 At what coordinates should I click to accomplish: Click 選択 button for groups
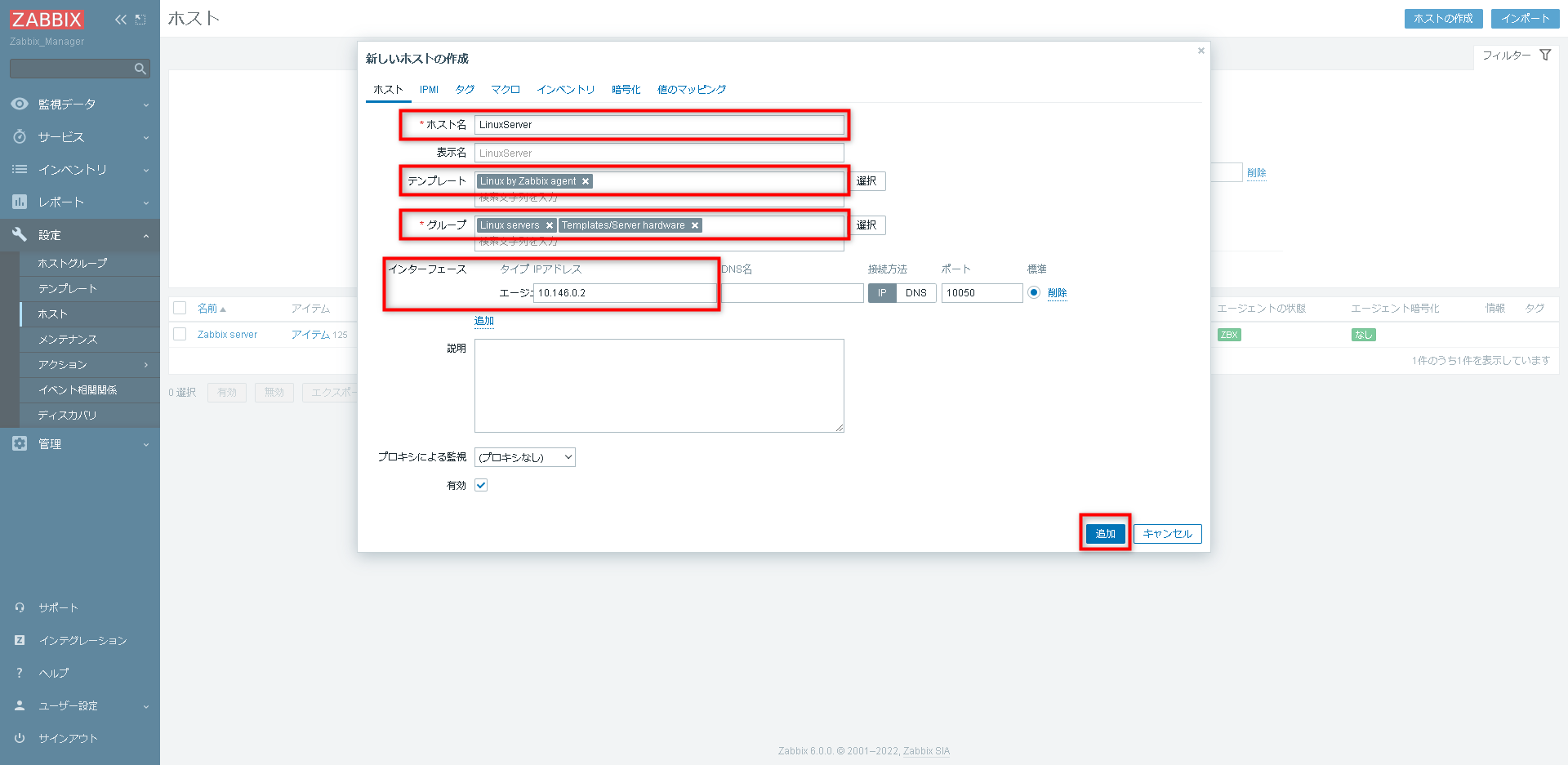pos(867,225)
